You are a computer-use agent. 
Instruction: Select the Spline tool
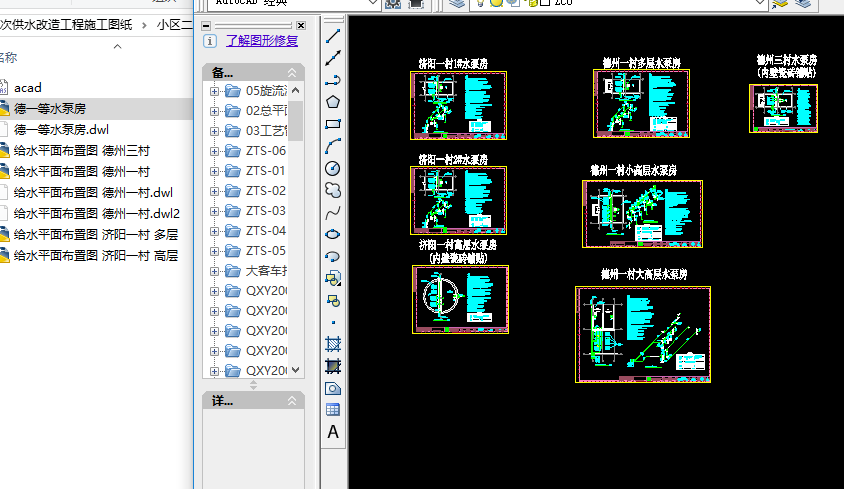[333, 213]
